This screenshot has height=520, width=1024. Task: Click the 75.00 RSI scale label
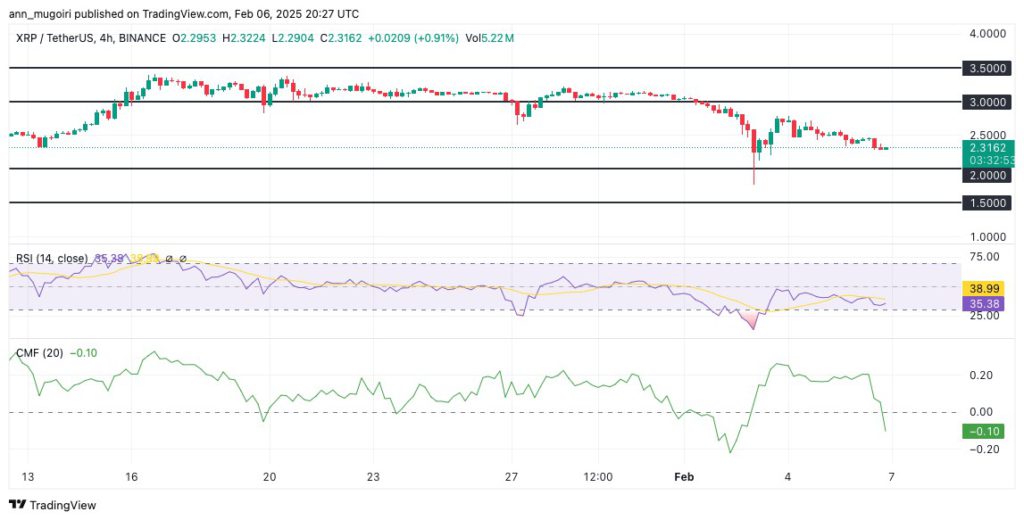(x=984, y=257)
